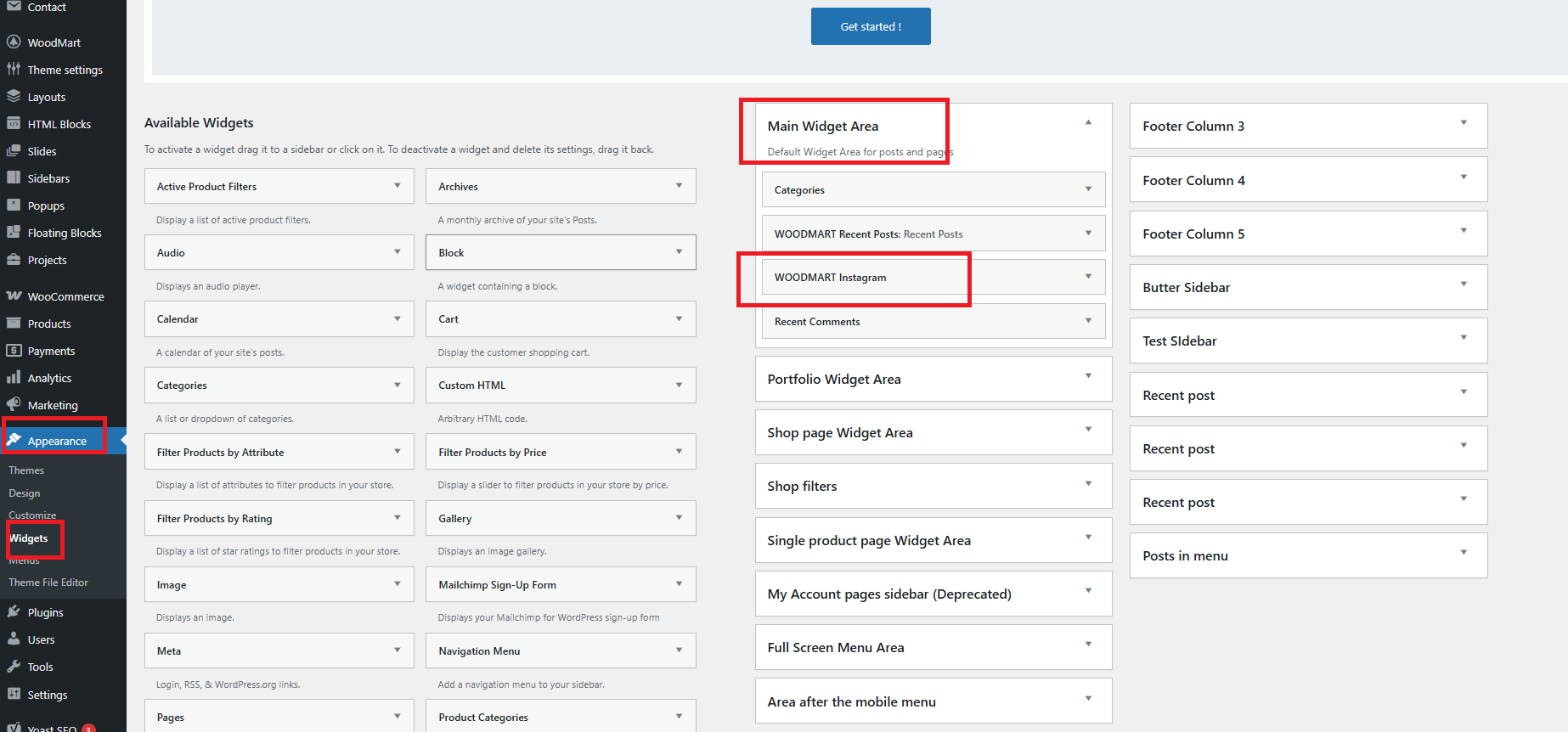Click the Products box icon
Screen dimensions: 1568x732
coord(14,323)
